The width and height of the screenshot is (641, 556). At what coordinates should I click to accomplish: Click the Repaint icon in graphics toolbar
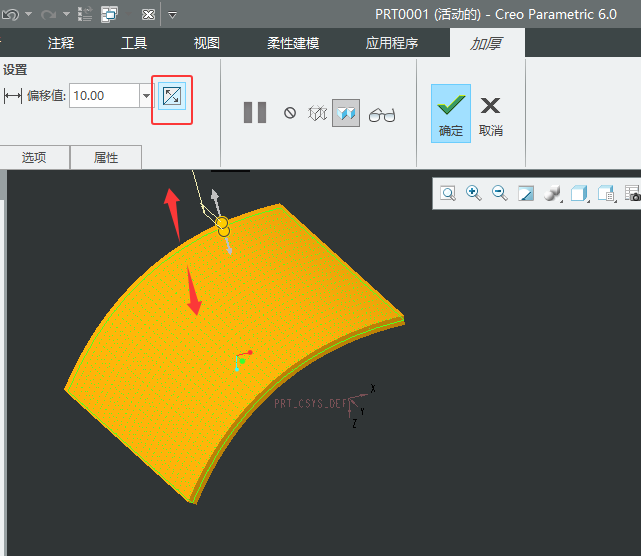(x=526, y=193)
